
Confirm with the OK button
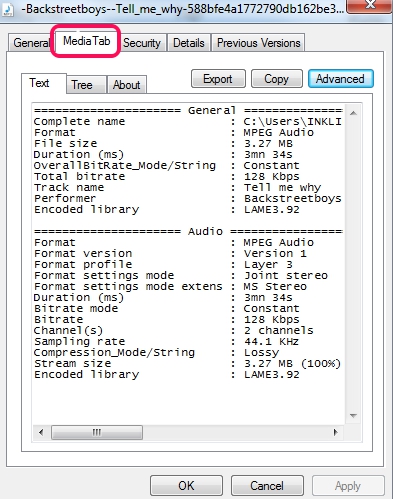[x=186, y=485]
